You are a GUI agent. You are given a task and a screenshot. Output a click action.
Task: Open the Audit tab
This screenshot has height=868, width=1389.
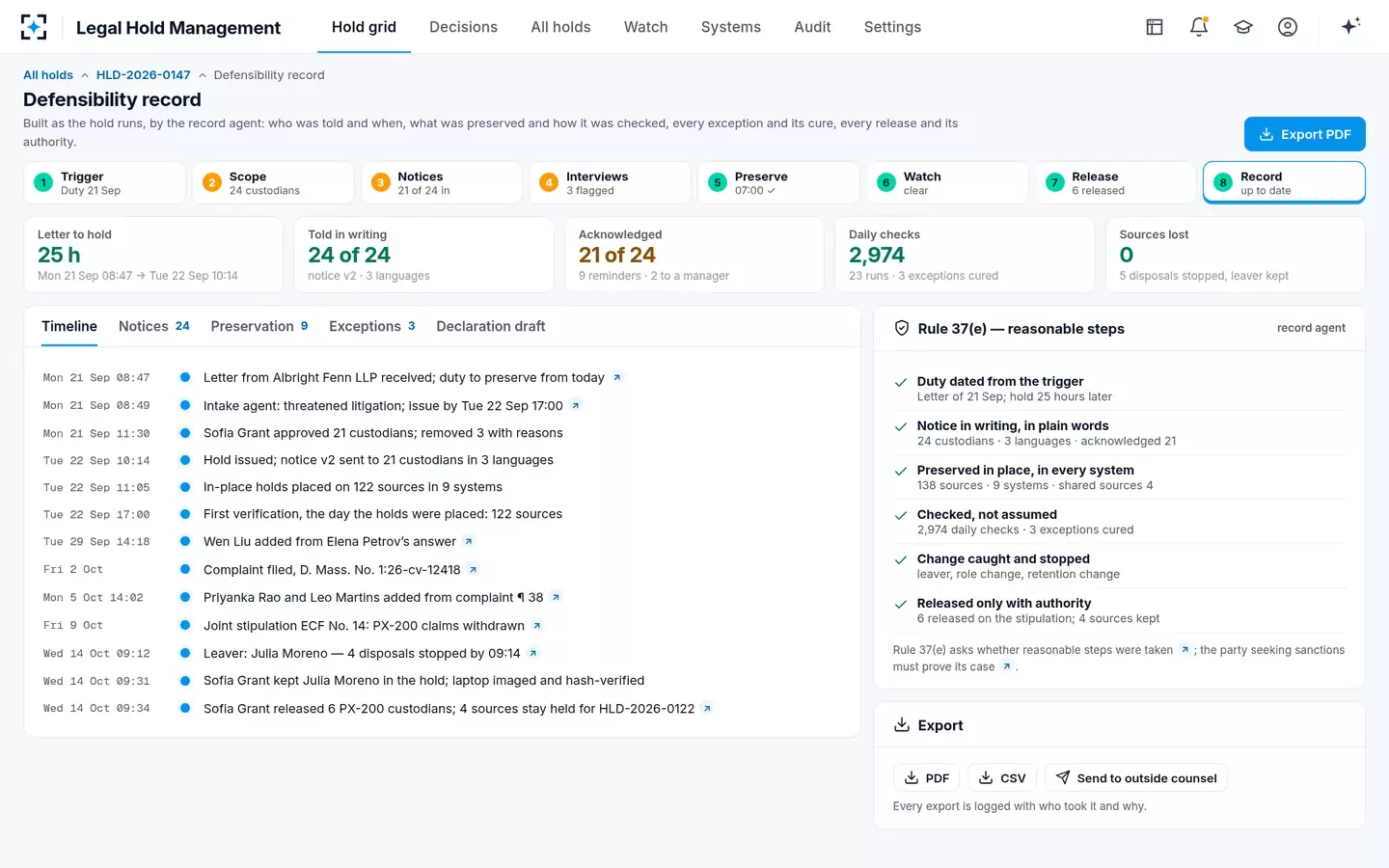(x=812, y=27)
